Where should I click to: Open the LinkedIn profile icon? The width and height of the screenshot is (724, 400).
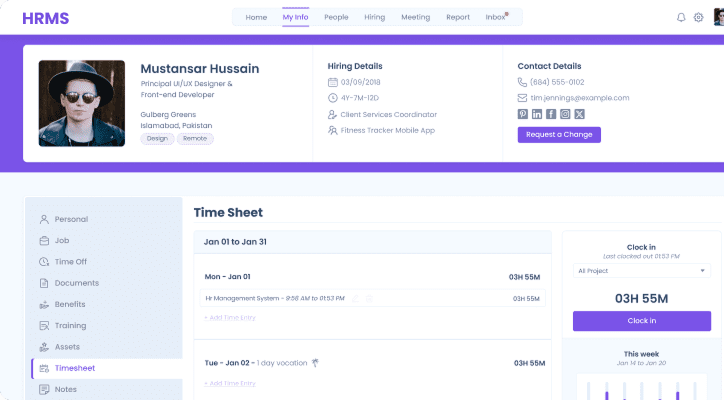point(537,114)
